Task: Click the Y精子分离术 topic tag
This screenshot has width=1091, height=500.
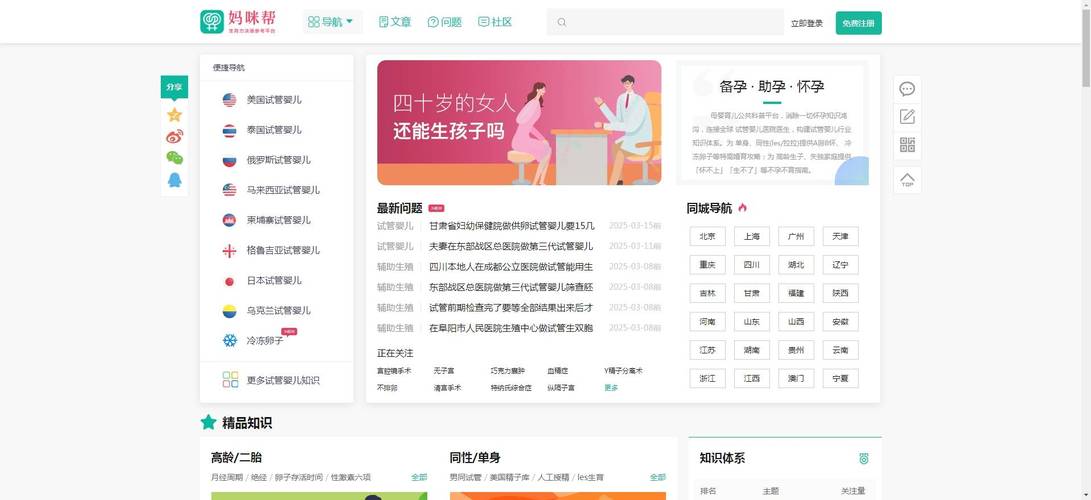Action: coord(623,371)
